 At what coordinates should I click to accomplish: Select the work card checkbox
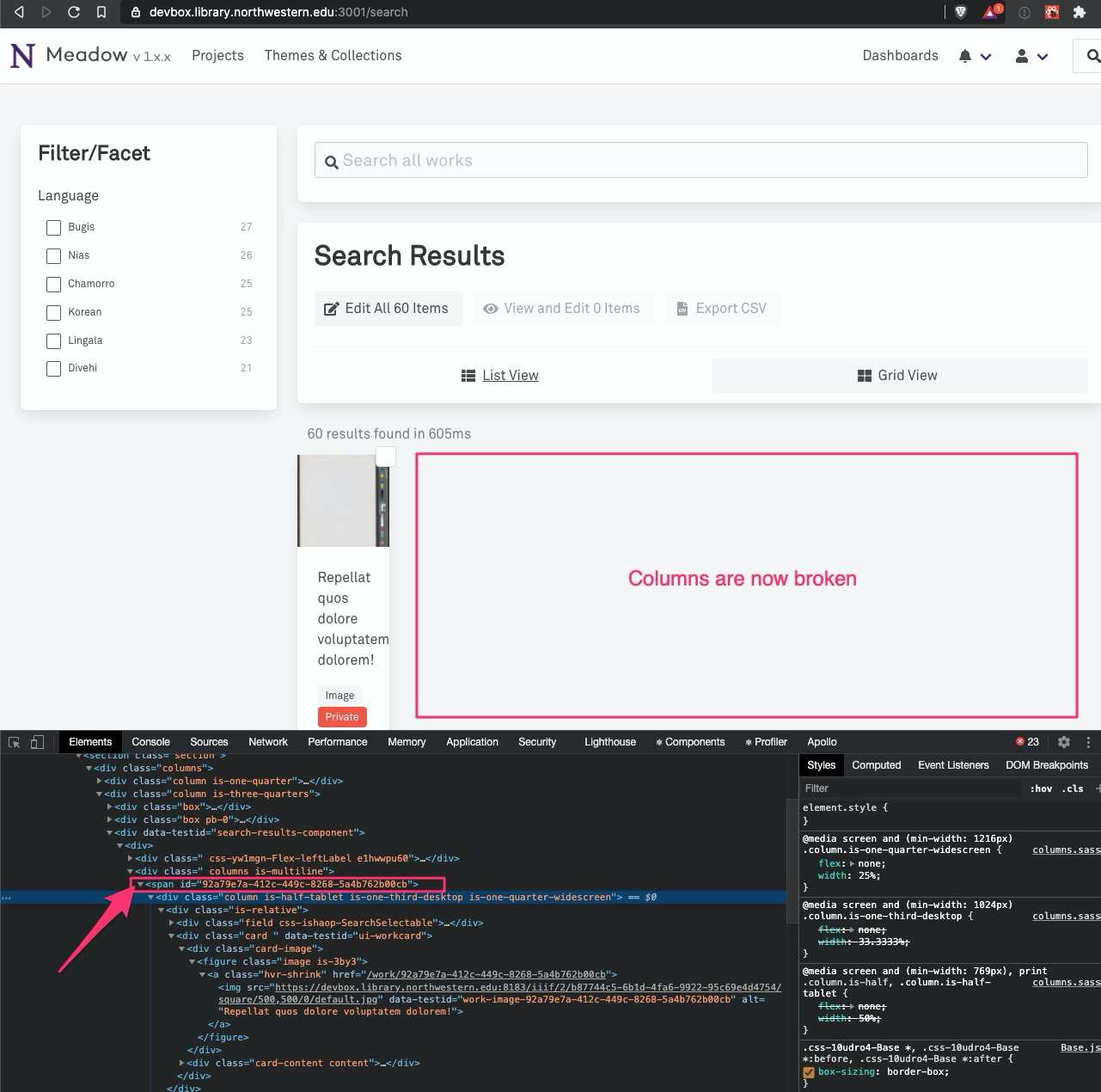click(386, 457)
